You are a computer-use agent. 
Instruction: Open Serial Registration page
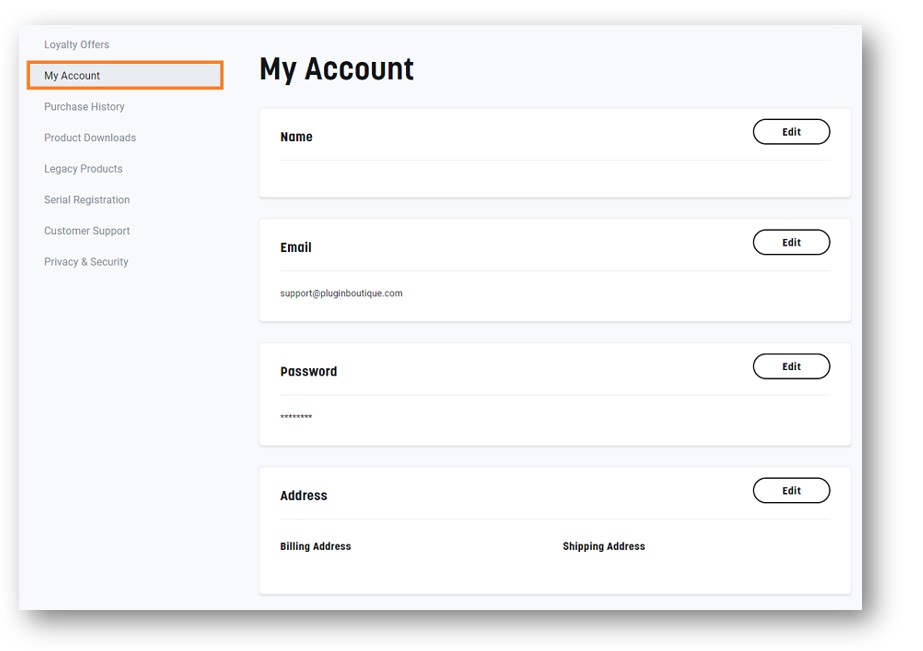[x=87, y=200]
